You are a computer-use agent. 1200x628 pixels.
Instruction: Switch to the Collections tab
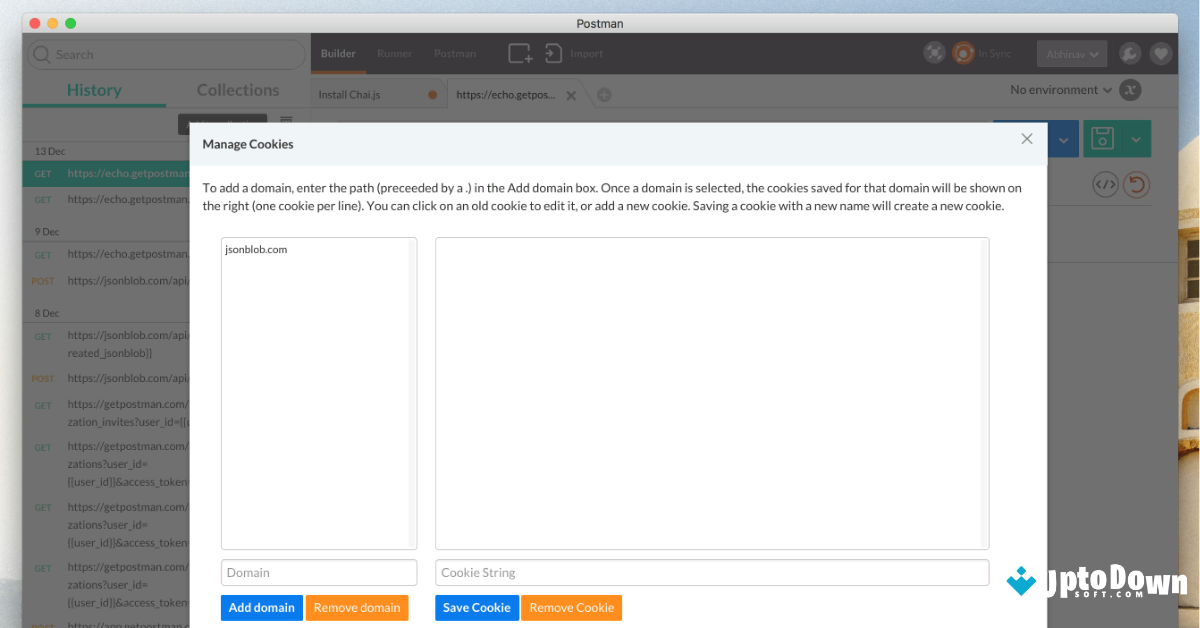point(237,90)
